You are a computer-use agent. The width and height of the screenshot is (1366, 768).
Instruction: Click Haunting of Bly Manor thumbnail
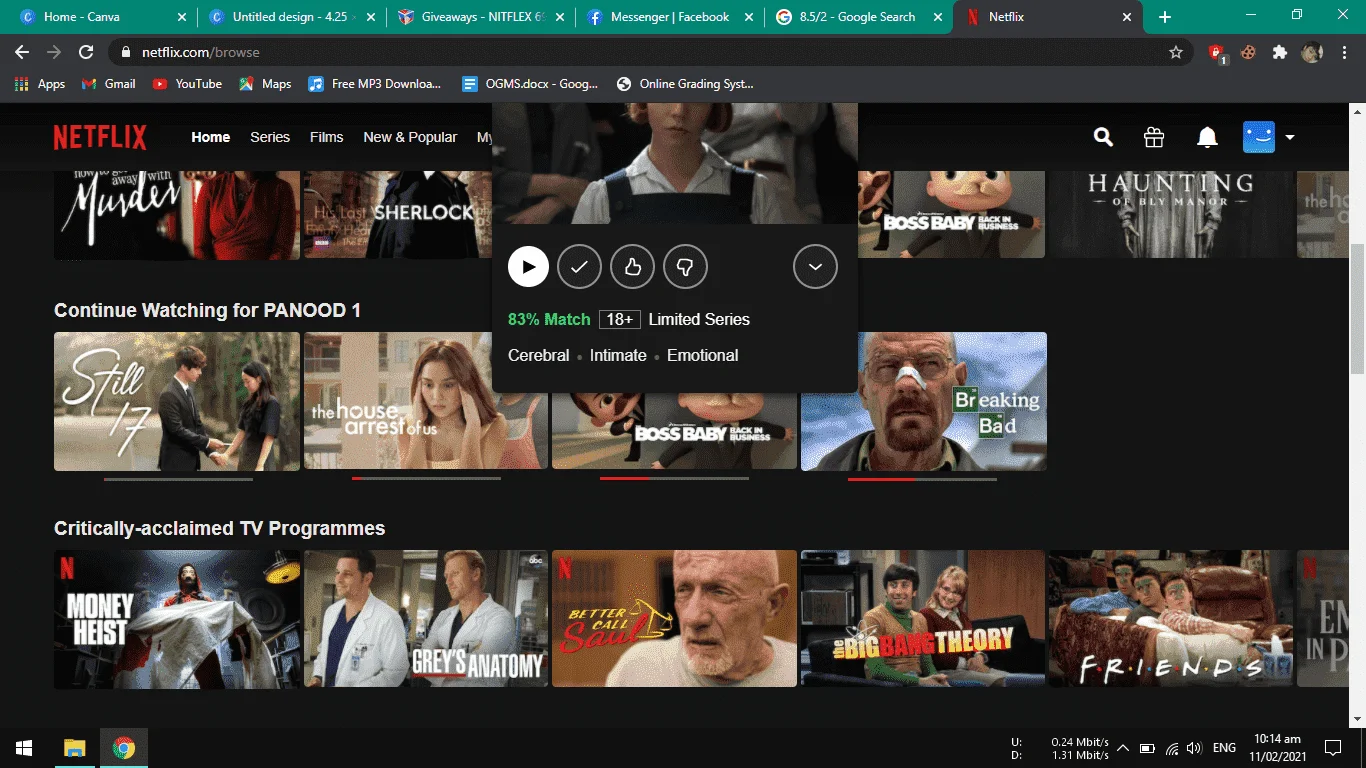coord(1171,215)
